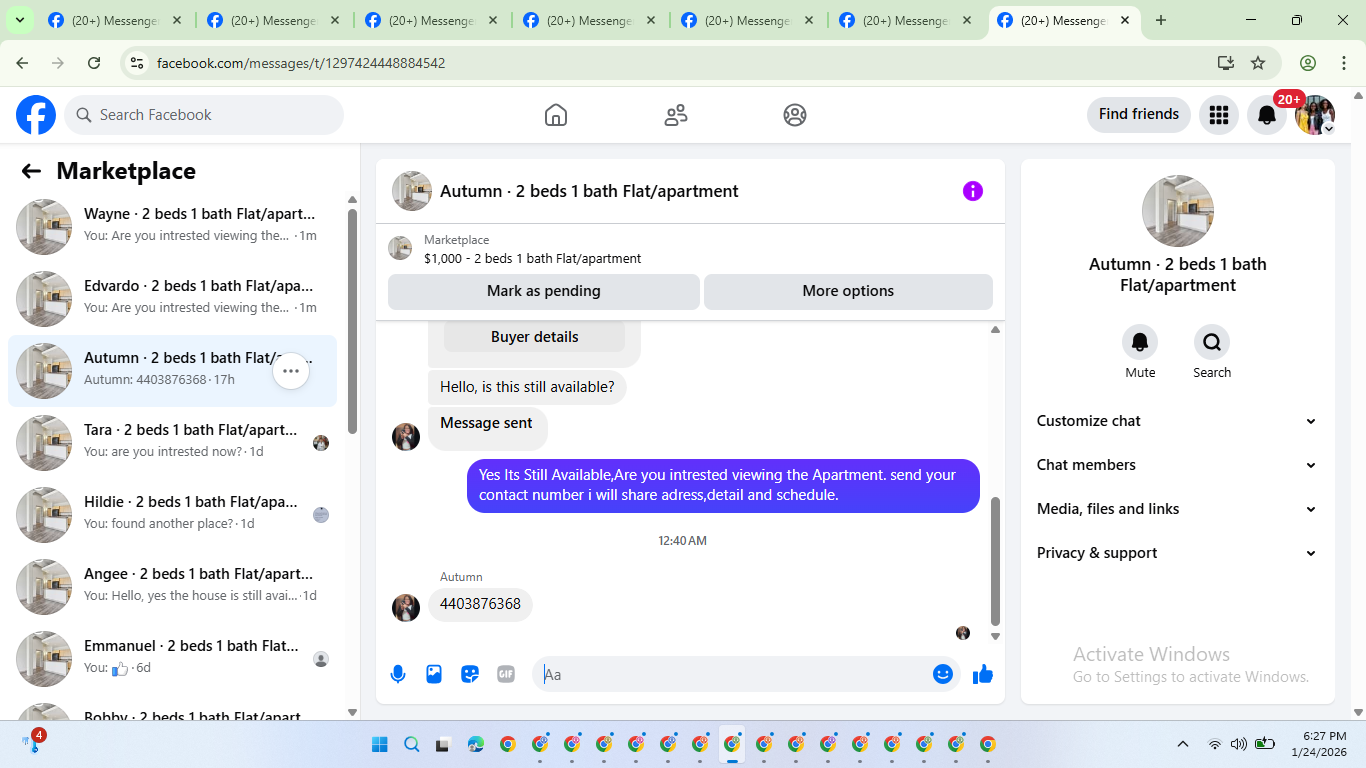Open Tara conversation

[x=172, y=443]
